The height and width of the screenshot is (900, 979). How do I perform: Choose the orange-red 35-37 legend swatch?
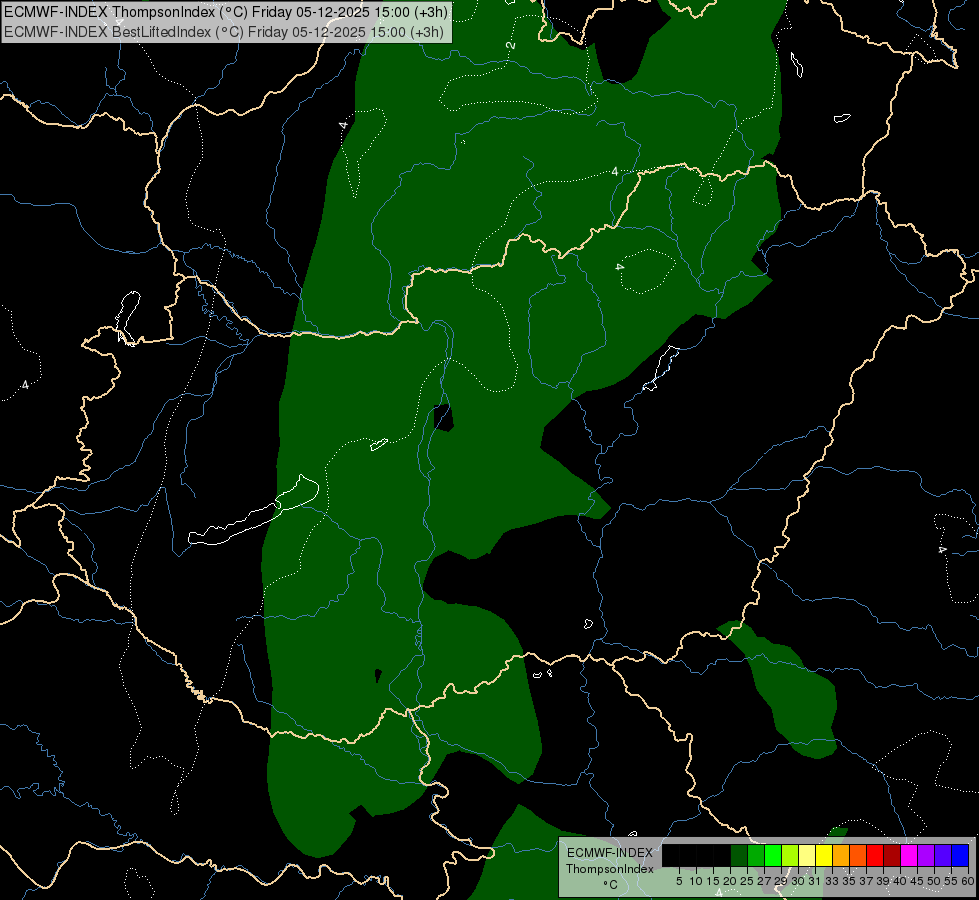(858, 855)
